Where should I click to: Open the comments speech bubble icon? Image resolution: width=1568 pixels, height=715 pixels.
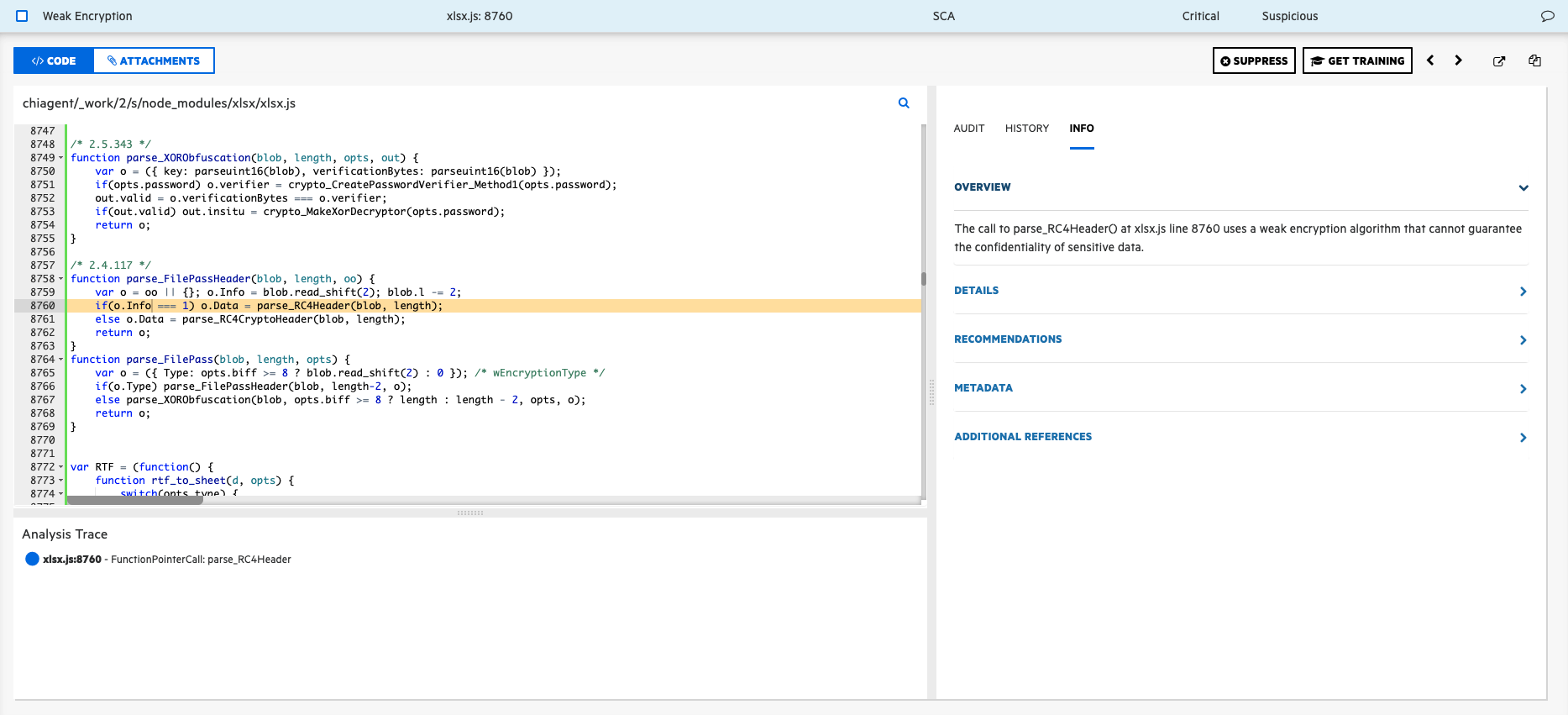pyautogui.click(x=1547, y=16)
